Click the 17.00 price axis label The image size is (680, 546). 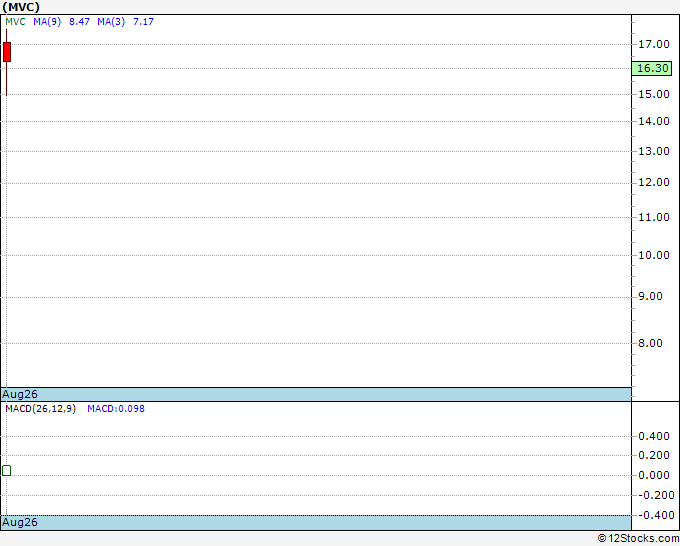point(654,44)
